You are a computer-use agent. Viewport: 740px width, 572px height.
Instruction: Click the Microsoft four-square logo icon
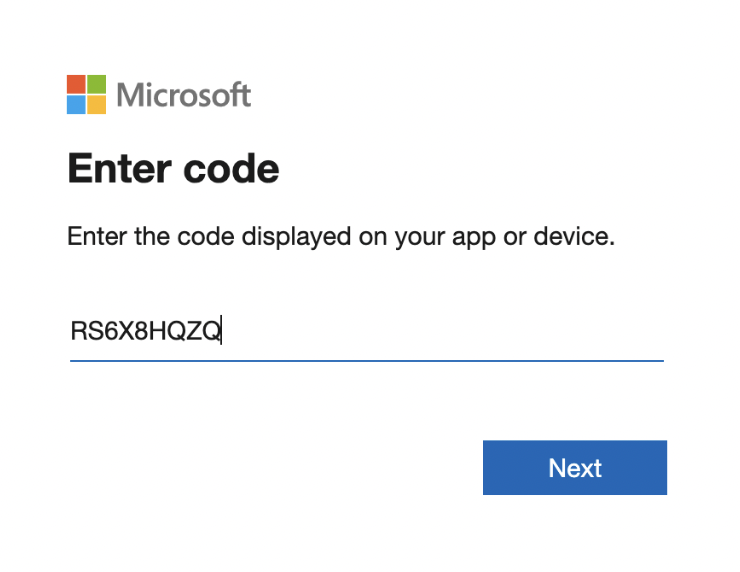point(86,94)
